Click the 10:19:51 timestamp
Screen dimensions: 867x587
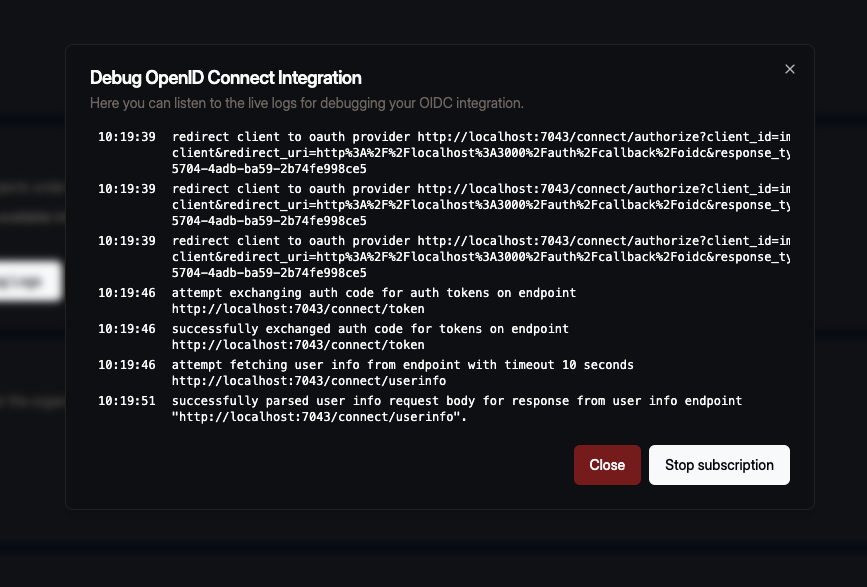(x=126, y=401)
